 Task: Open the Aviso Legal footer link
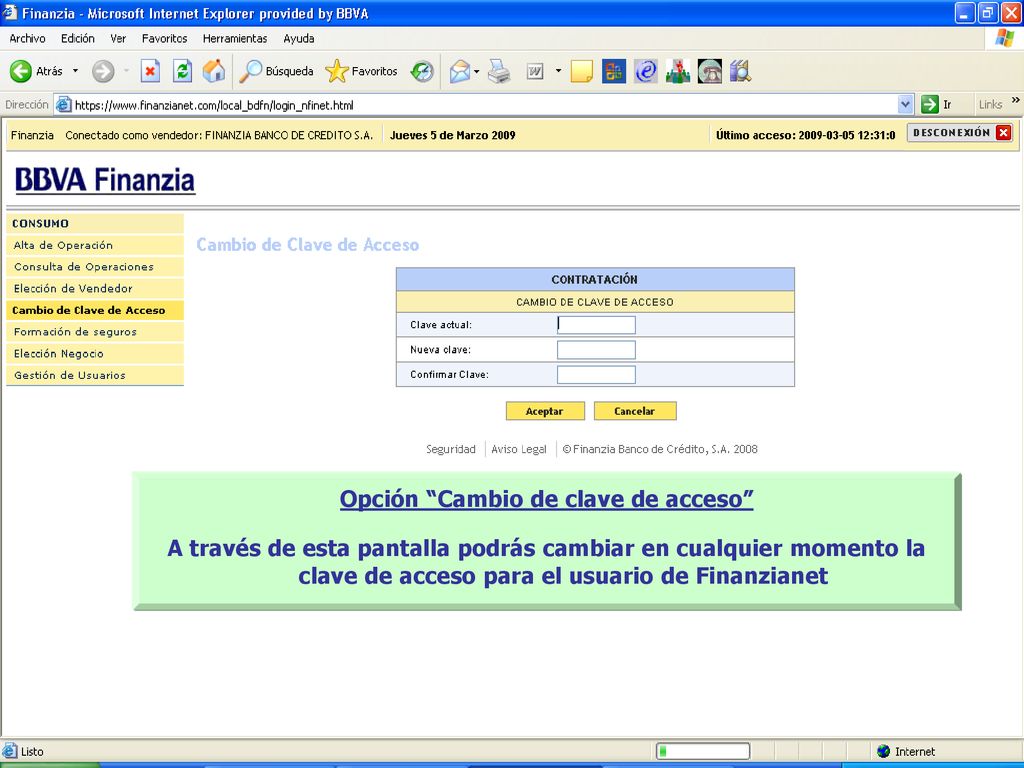pyautogui.click(x=519, y=449)
